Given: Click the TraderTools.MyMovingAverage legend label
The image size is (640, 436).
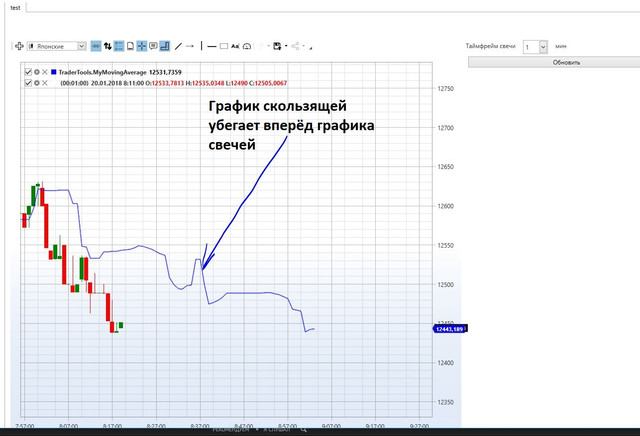Looking at the screenshot, I should coord(102,72).
